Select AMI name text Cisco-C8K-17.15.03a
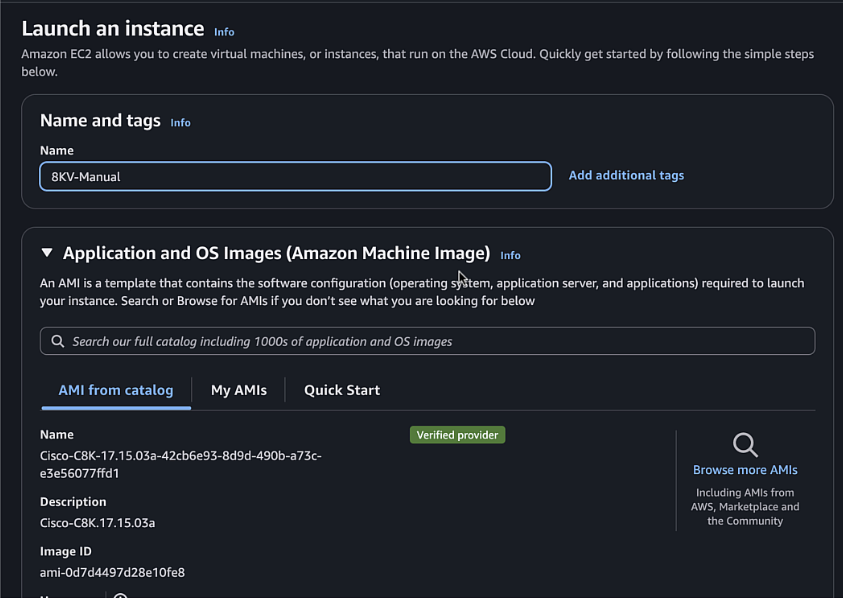Viewport: 843px width, 598px height. [181, 464]
